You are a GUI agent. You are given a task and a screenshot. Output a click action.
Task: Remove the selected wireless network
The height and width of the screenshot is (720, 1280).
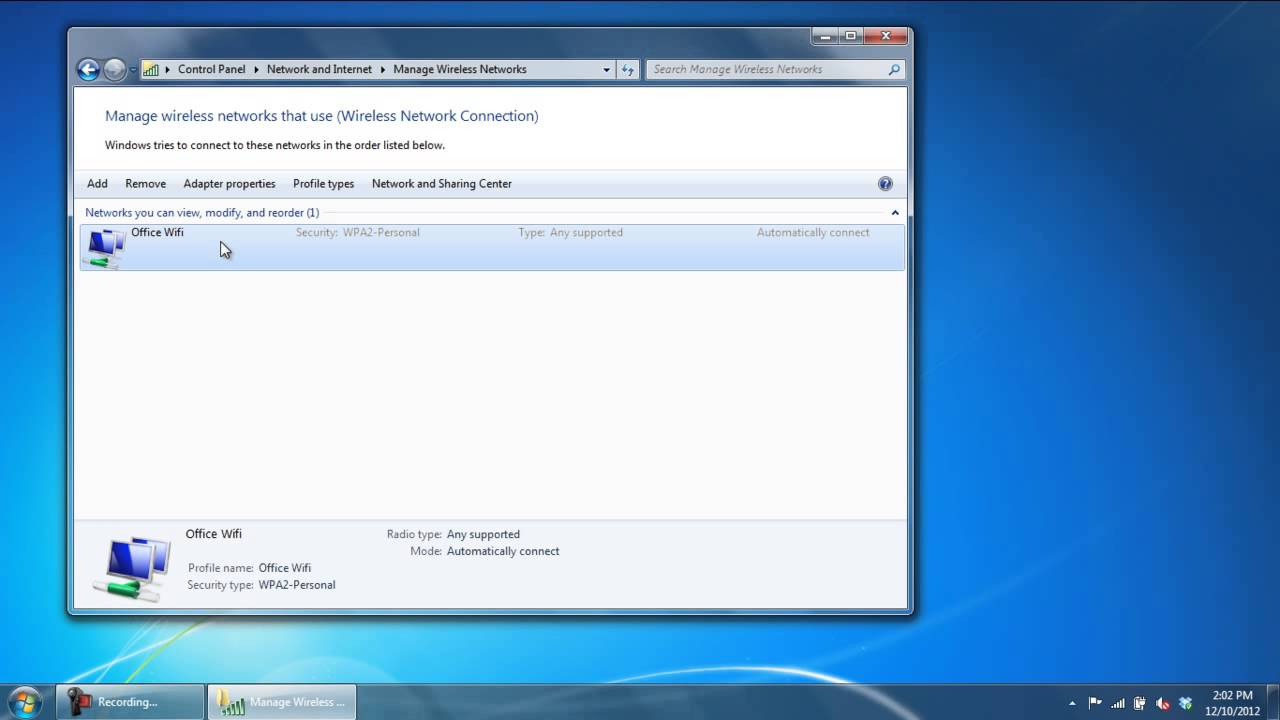click(x=145, y=184)
